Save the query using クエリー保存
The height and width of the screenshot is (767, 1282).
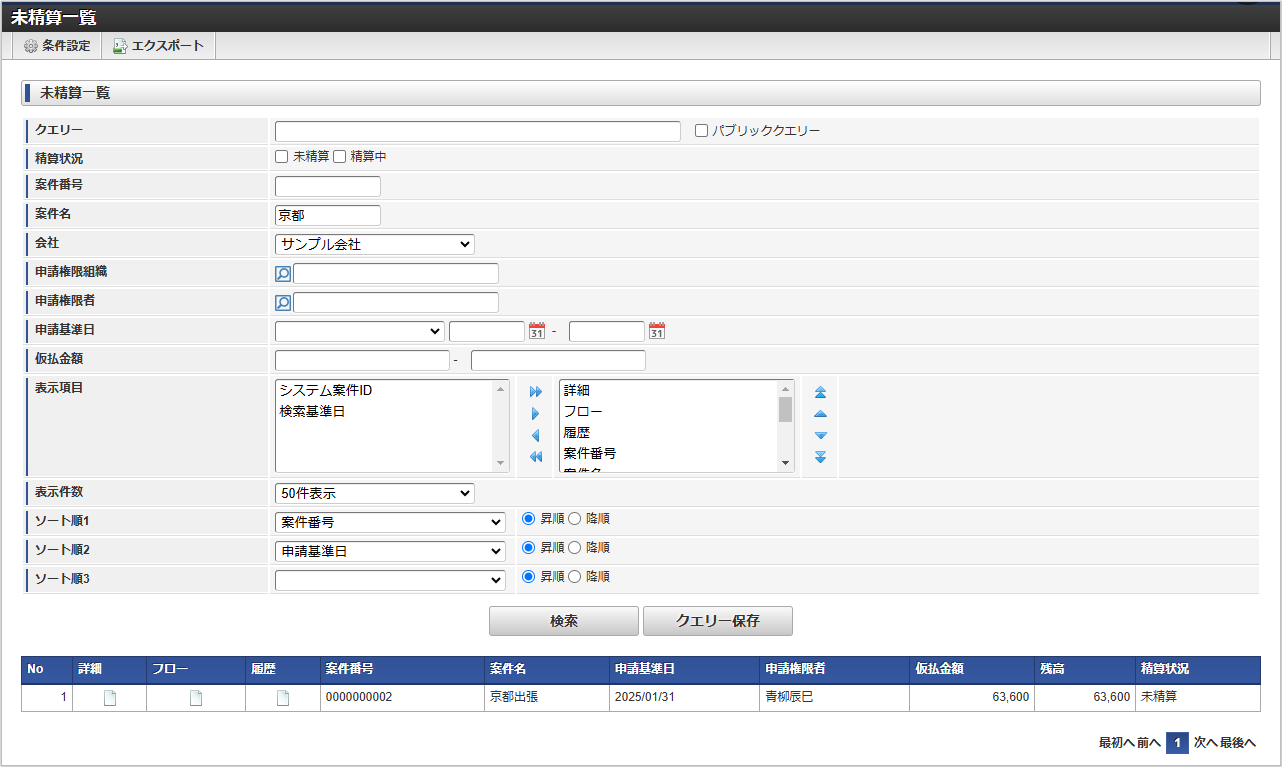[x=720, y=620]
